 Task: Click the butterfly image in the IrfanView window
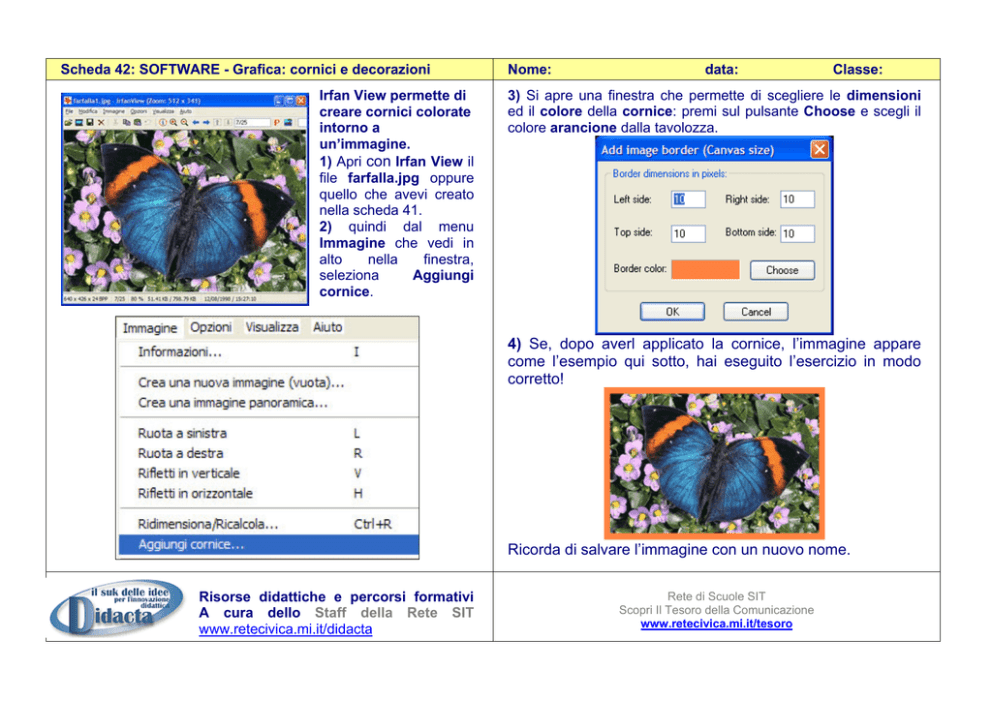click(x=185, y=211)
